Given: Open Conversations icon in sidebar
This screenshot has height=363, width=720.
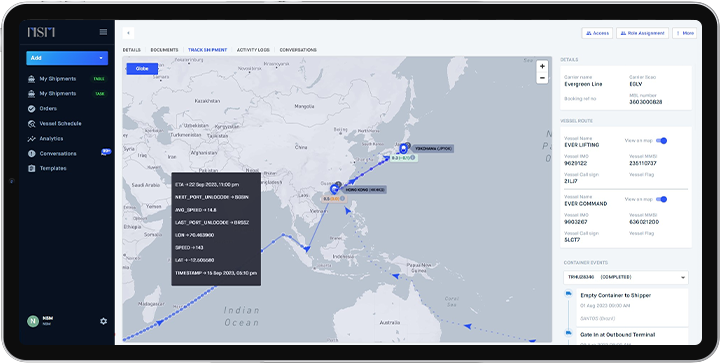Looking at the screenshot, I should click(31, 154).
